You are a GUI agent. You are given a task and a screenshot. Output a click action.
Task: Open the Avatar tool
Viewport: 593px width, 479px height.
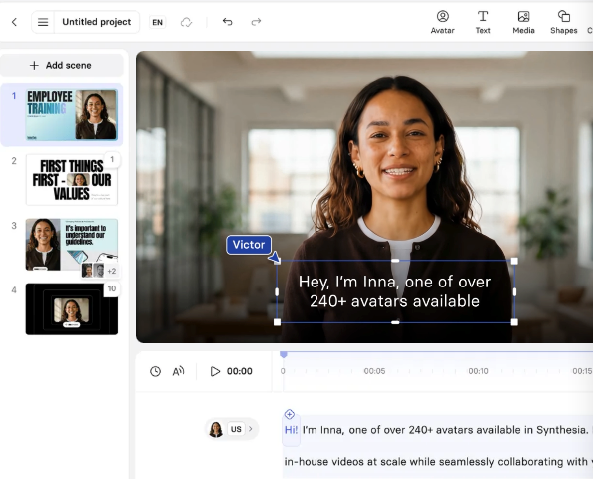click(442, 22)
